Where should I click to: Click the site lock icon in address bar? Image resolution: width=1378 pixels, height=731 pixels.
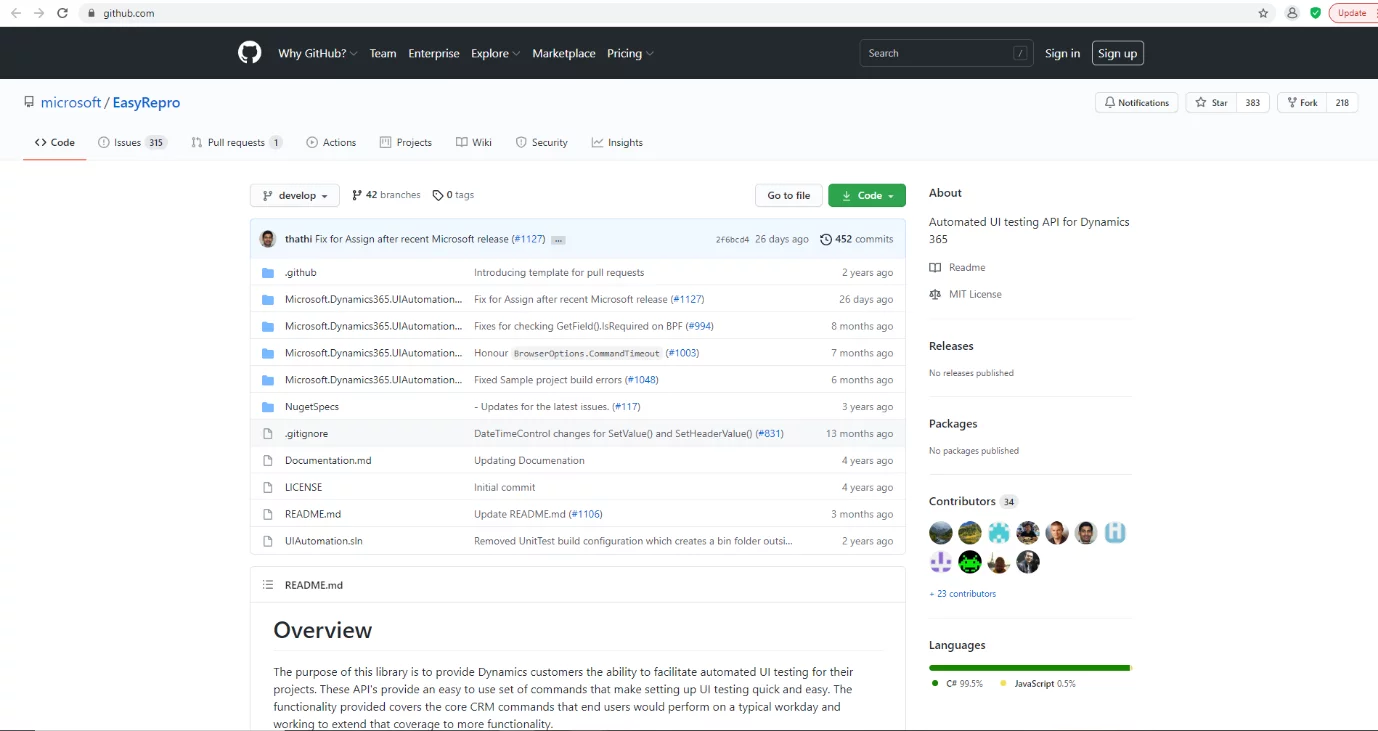click(x=91, y=14)
